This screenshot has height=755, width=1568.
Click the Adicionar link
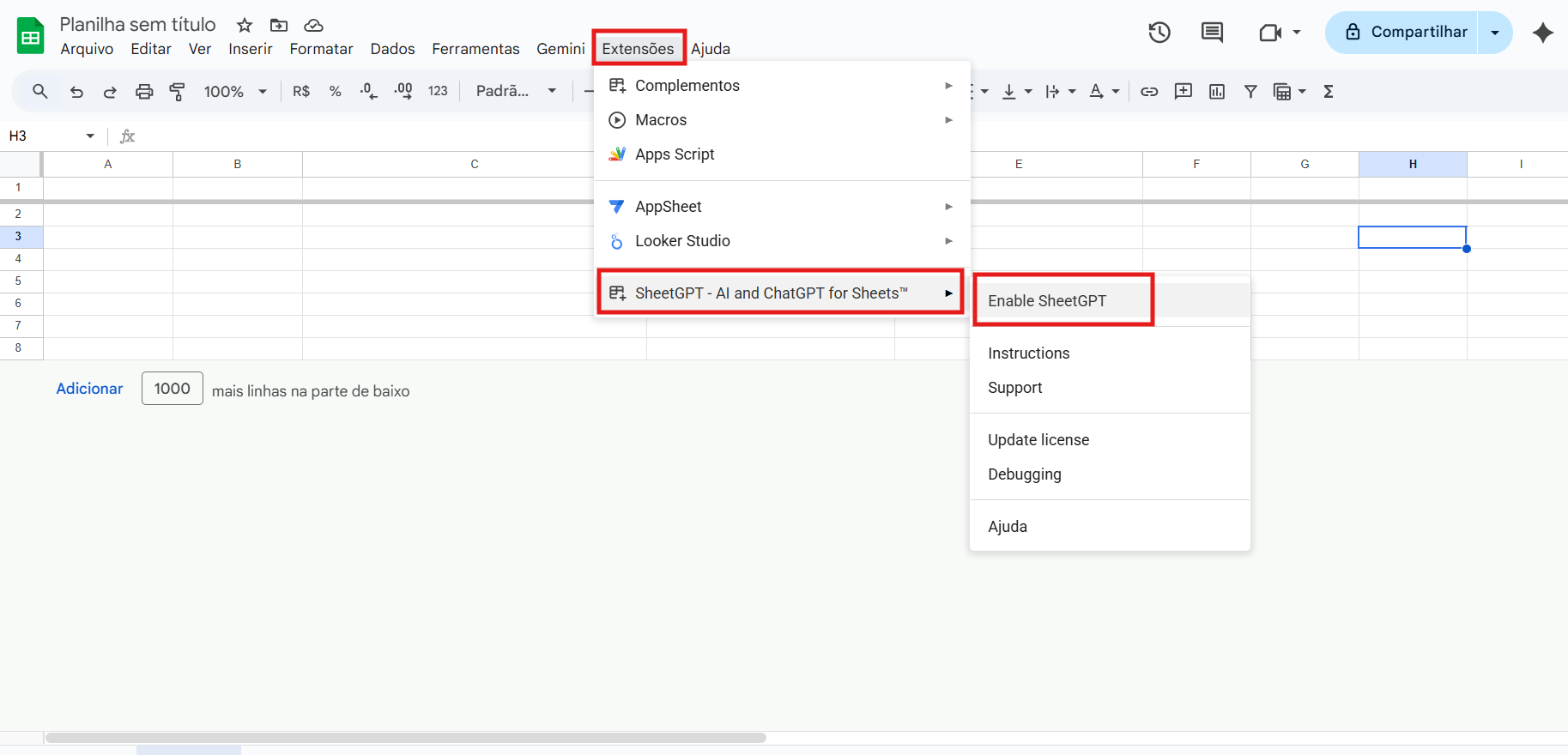[x=89, y=389]
